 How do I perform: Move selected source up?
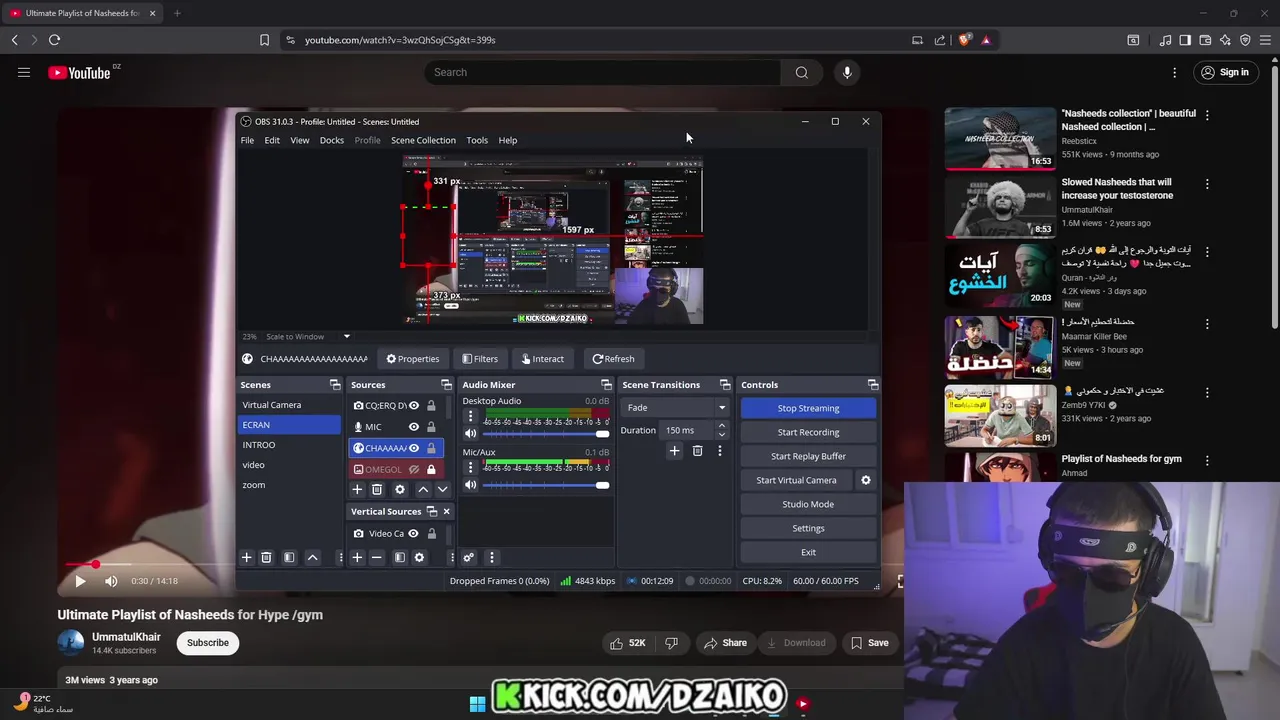coord(423,489)
